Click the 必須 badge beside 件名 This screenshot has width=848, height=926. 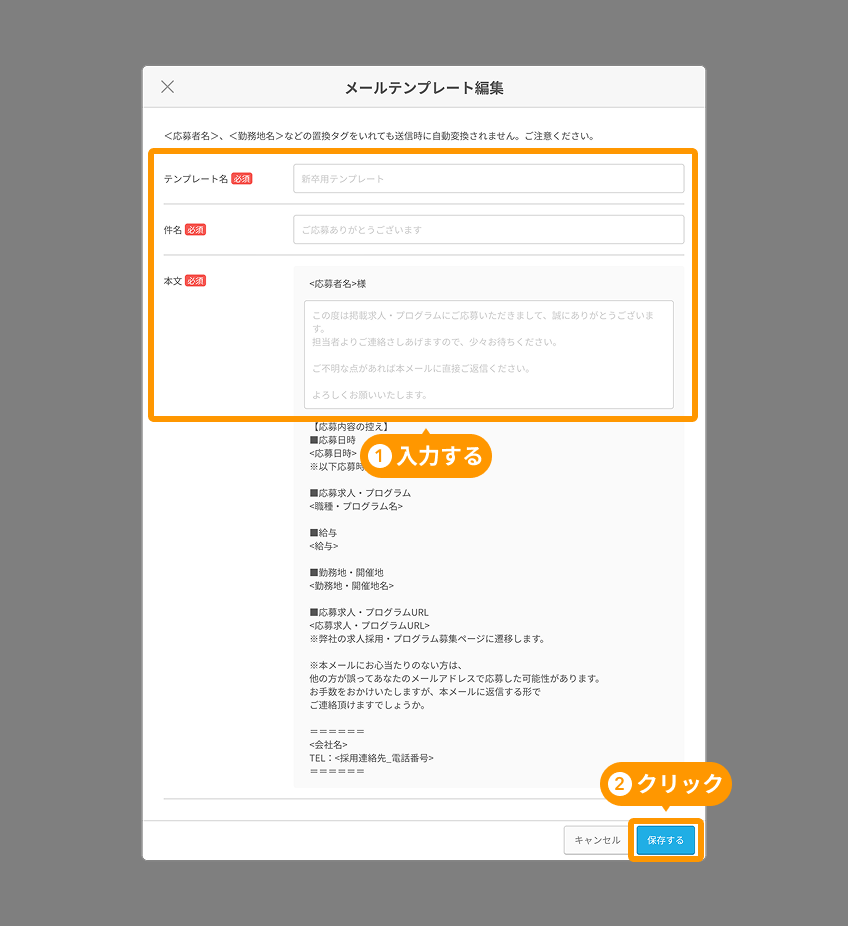tap(195, 230)
